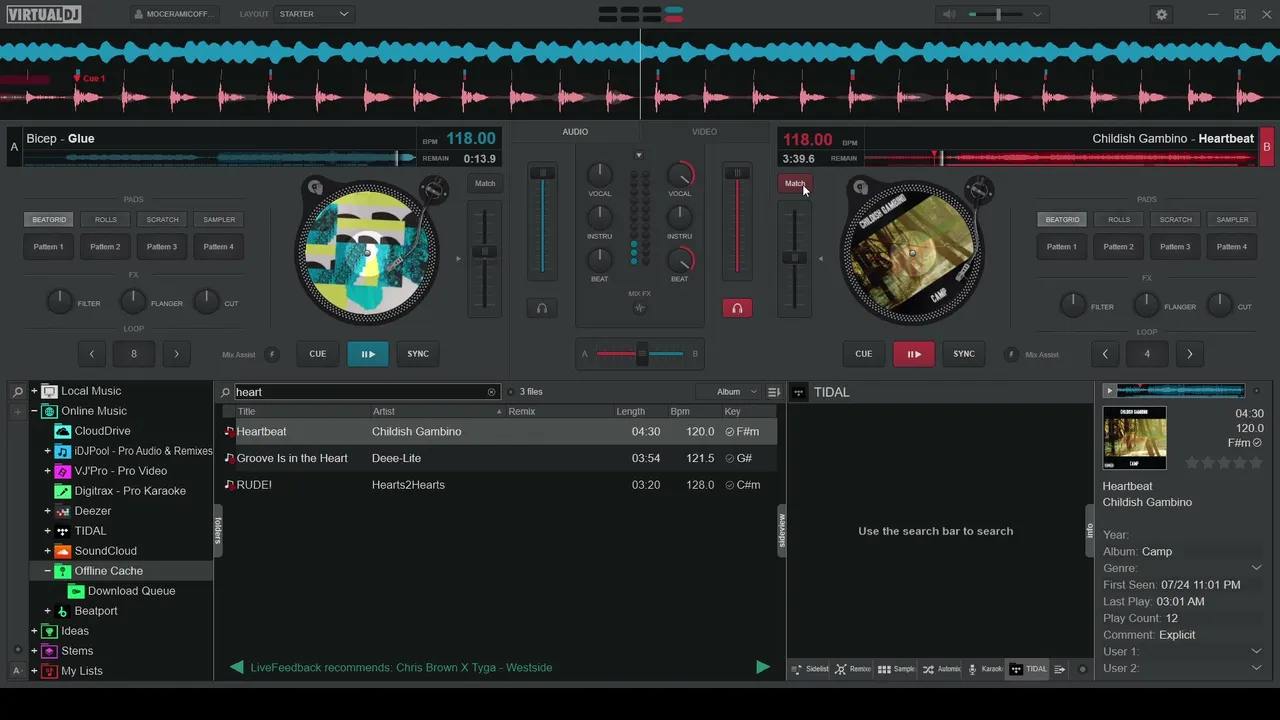Click deck B volume fader handle
This screenshot has width=1280, height=720.
[738, 173]
